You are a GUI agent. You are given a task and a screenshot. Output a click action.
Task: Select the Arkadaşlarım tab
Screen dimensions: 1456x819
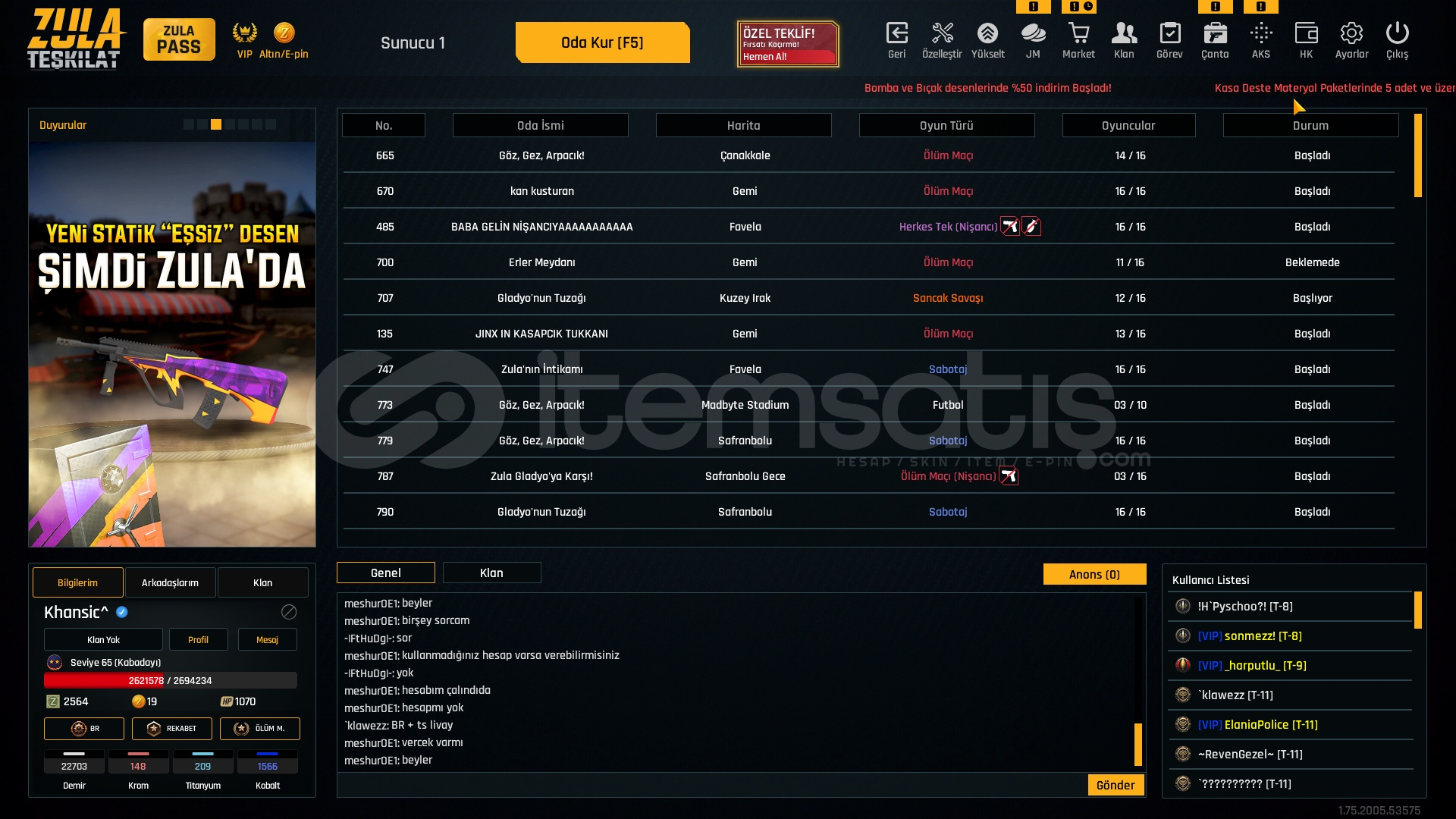click(171, 582)
